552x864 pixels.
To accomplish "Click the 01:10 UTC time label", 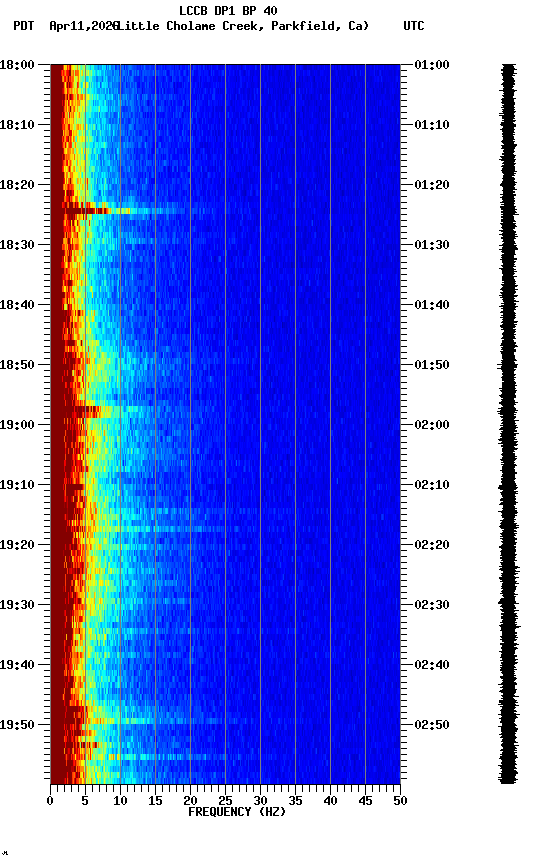I will click(x=432, y=125).
